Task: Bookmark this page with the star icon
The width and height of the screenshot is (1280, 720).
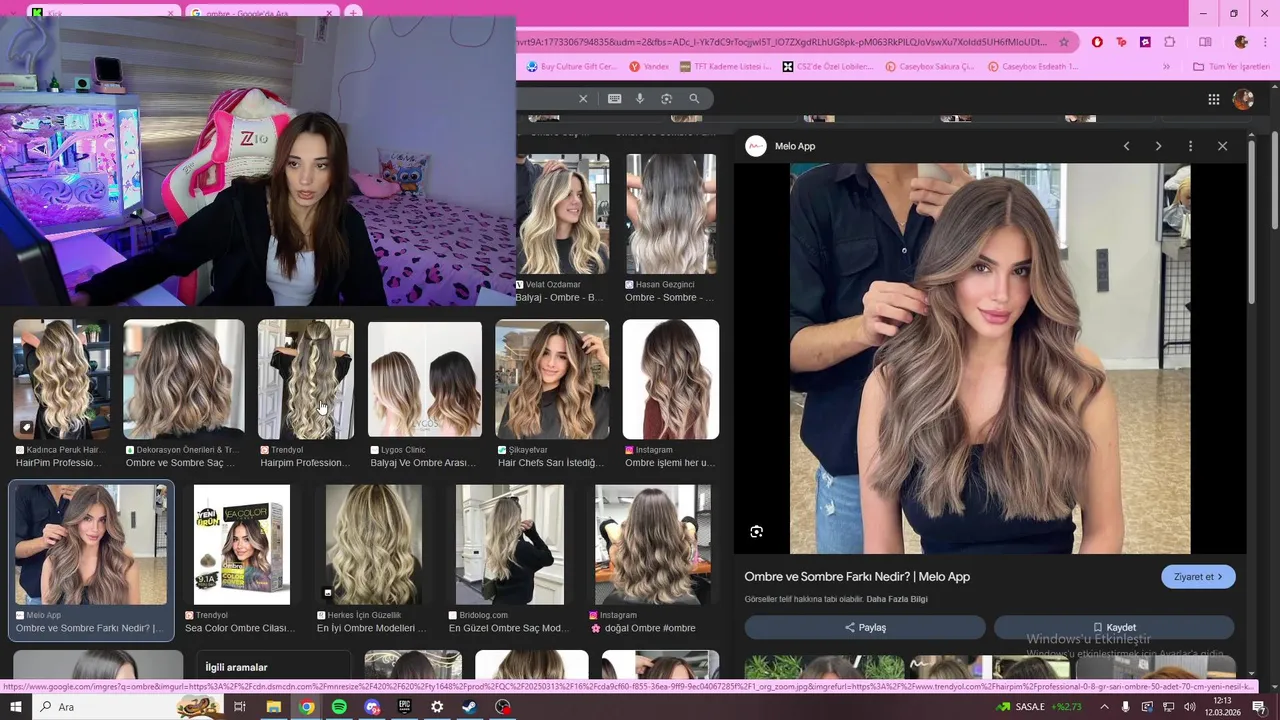Action: [x=1064, y=42]
